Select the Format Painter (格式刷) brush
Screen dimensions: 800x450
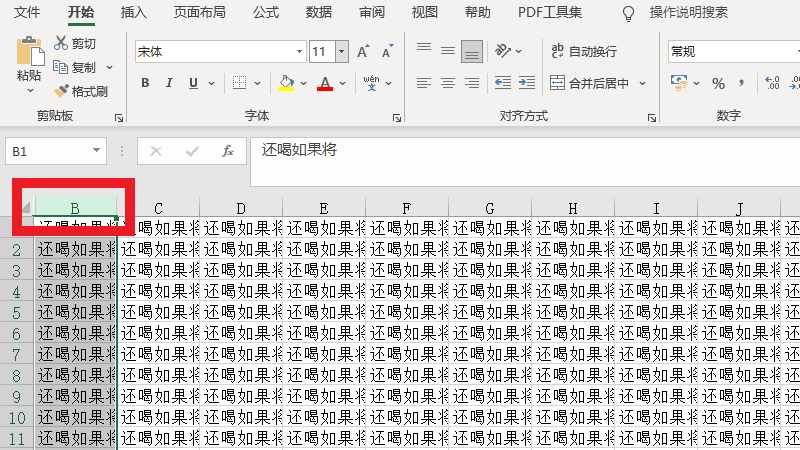(62, 91)
